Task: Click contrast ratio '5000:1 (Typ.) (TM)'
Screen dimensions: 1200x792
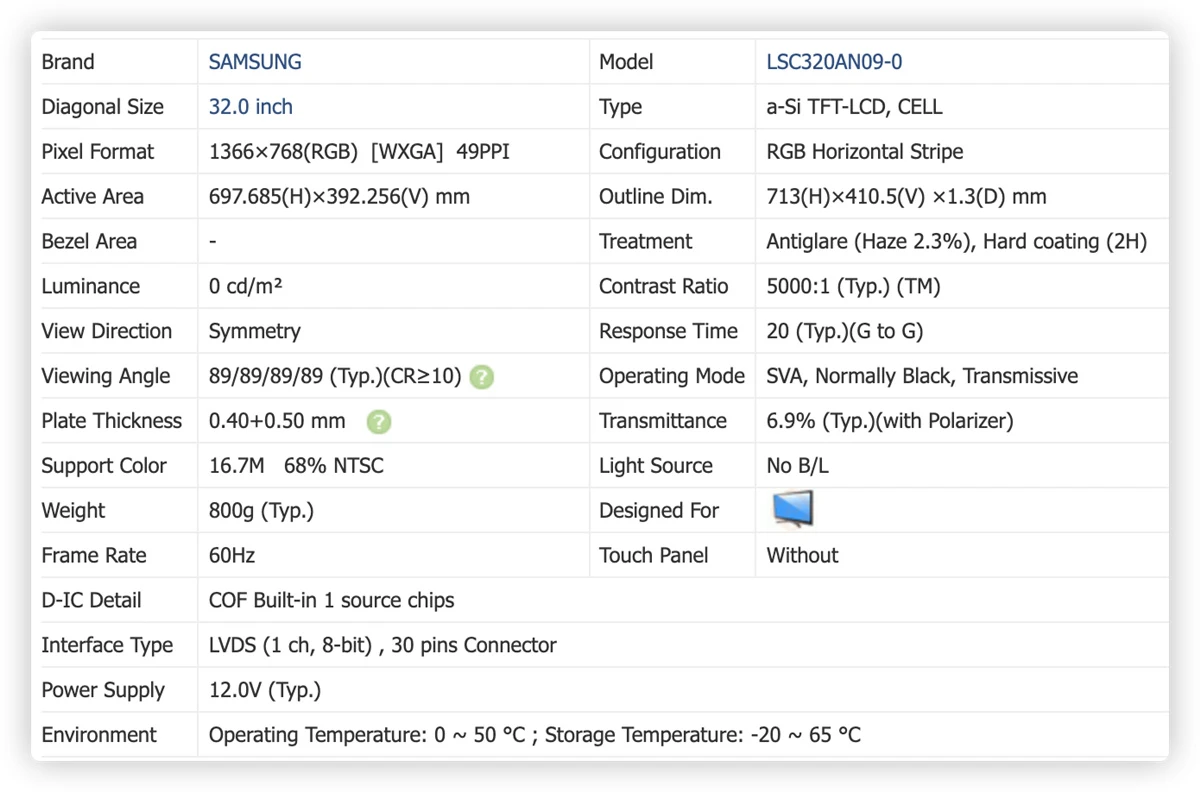Action: tap(853, 287)
